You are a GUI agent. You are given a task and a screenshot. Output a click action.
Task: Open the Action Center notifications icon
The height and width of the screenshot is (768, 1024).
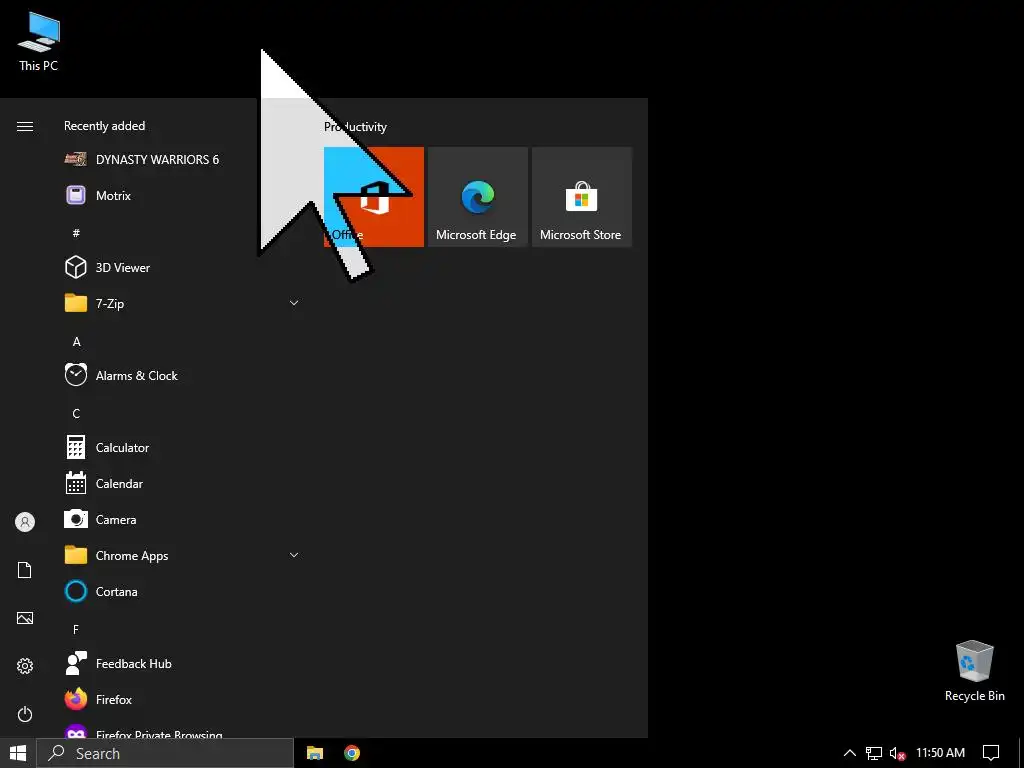[991, 753]
